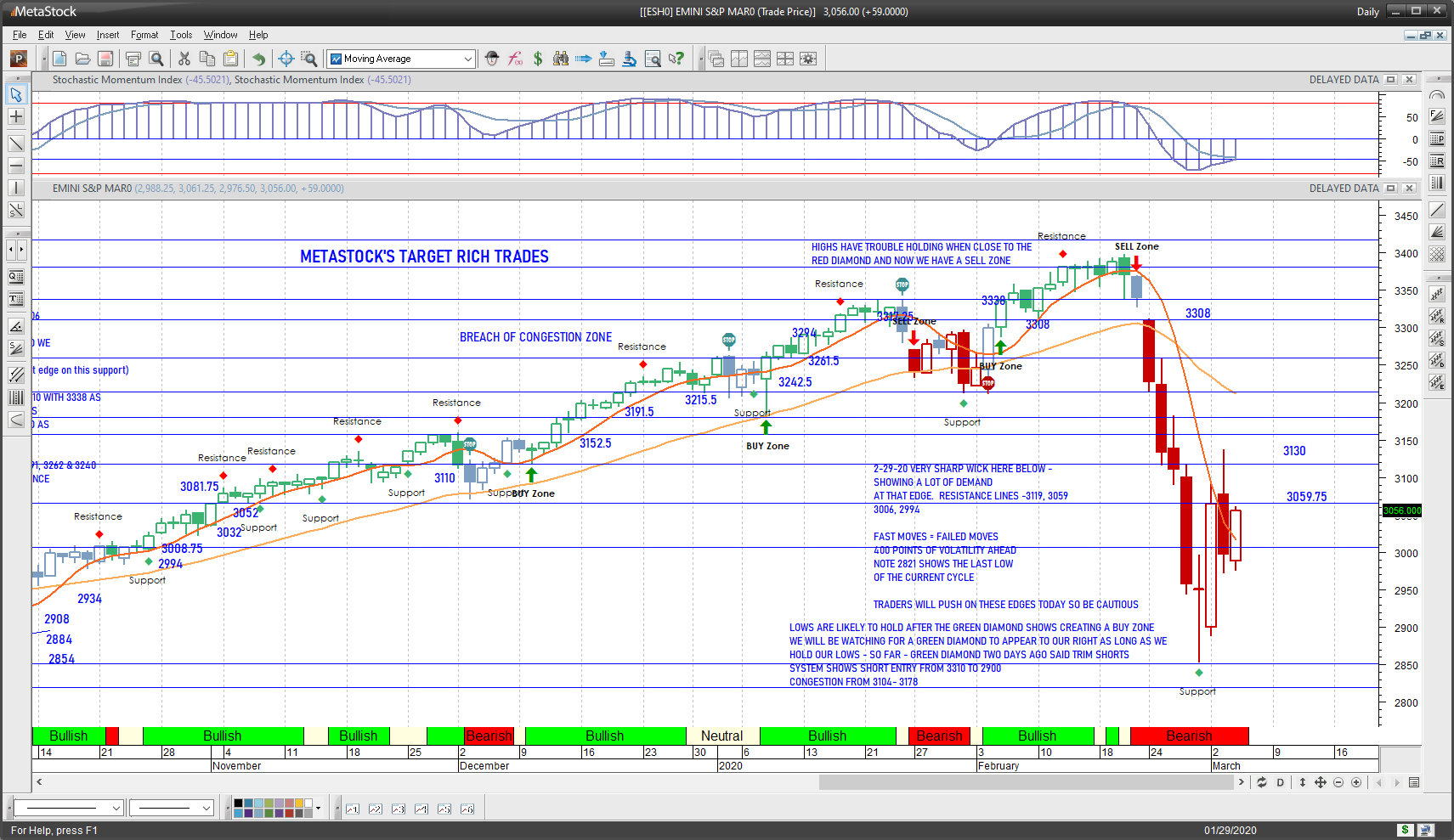
Task: Open the Explorer binoculars icon
Action: pos(561,59)
